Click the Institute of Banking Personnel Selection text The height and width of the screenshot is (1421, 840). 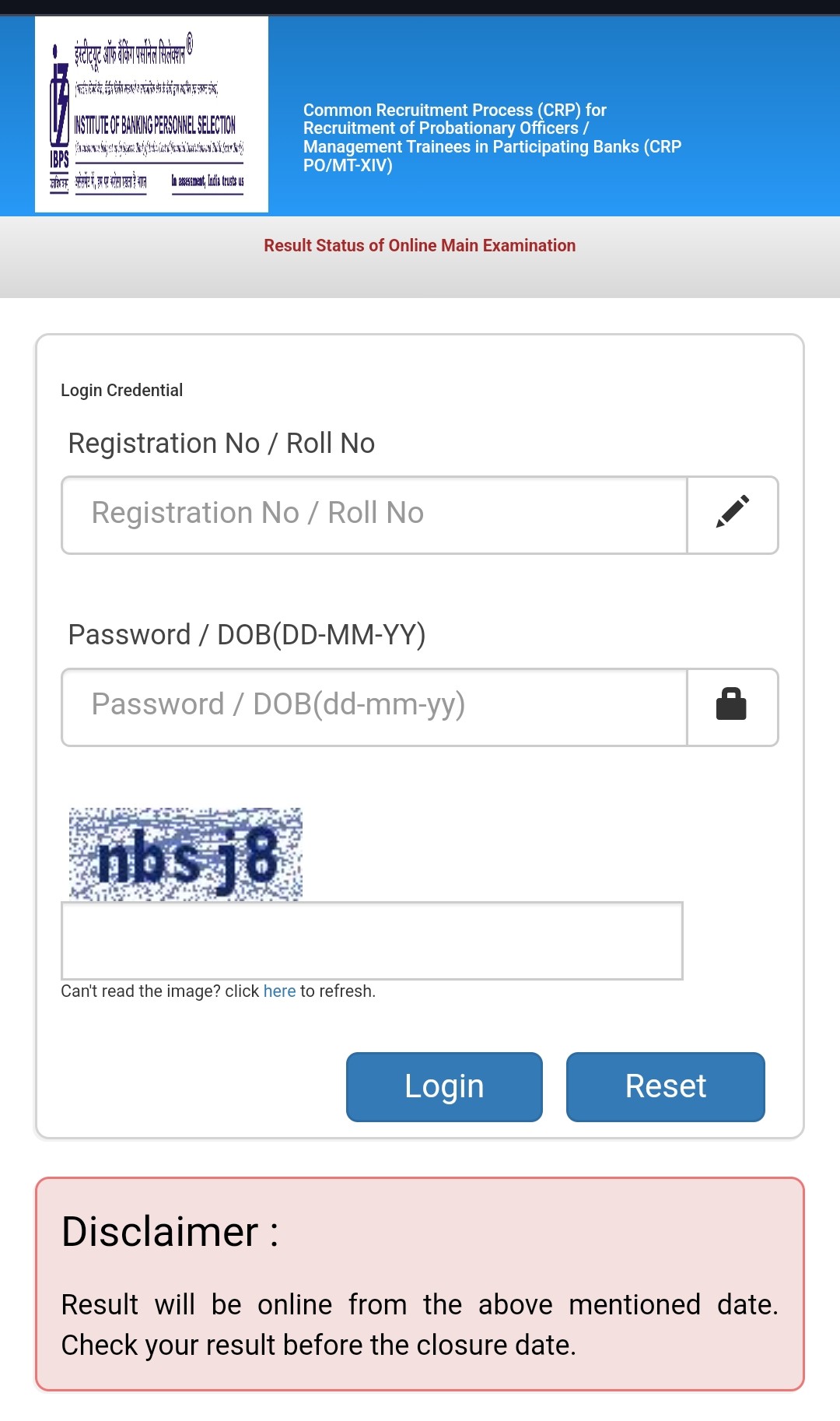[x=155, y=125]
